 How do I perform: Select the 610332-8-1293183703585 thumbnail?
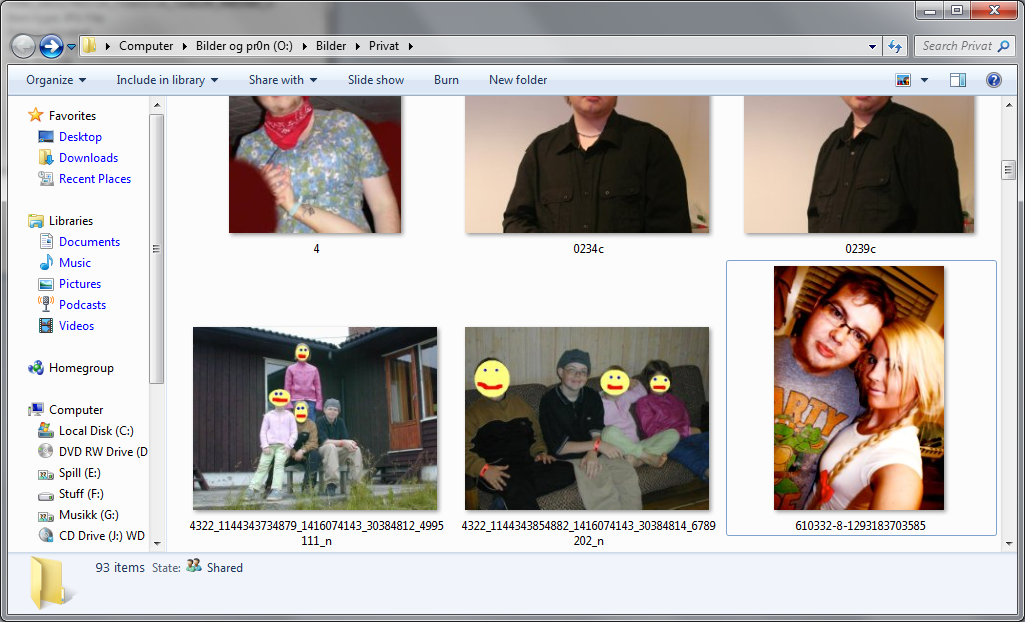coord(859,388)
